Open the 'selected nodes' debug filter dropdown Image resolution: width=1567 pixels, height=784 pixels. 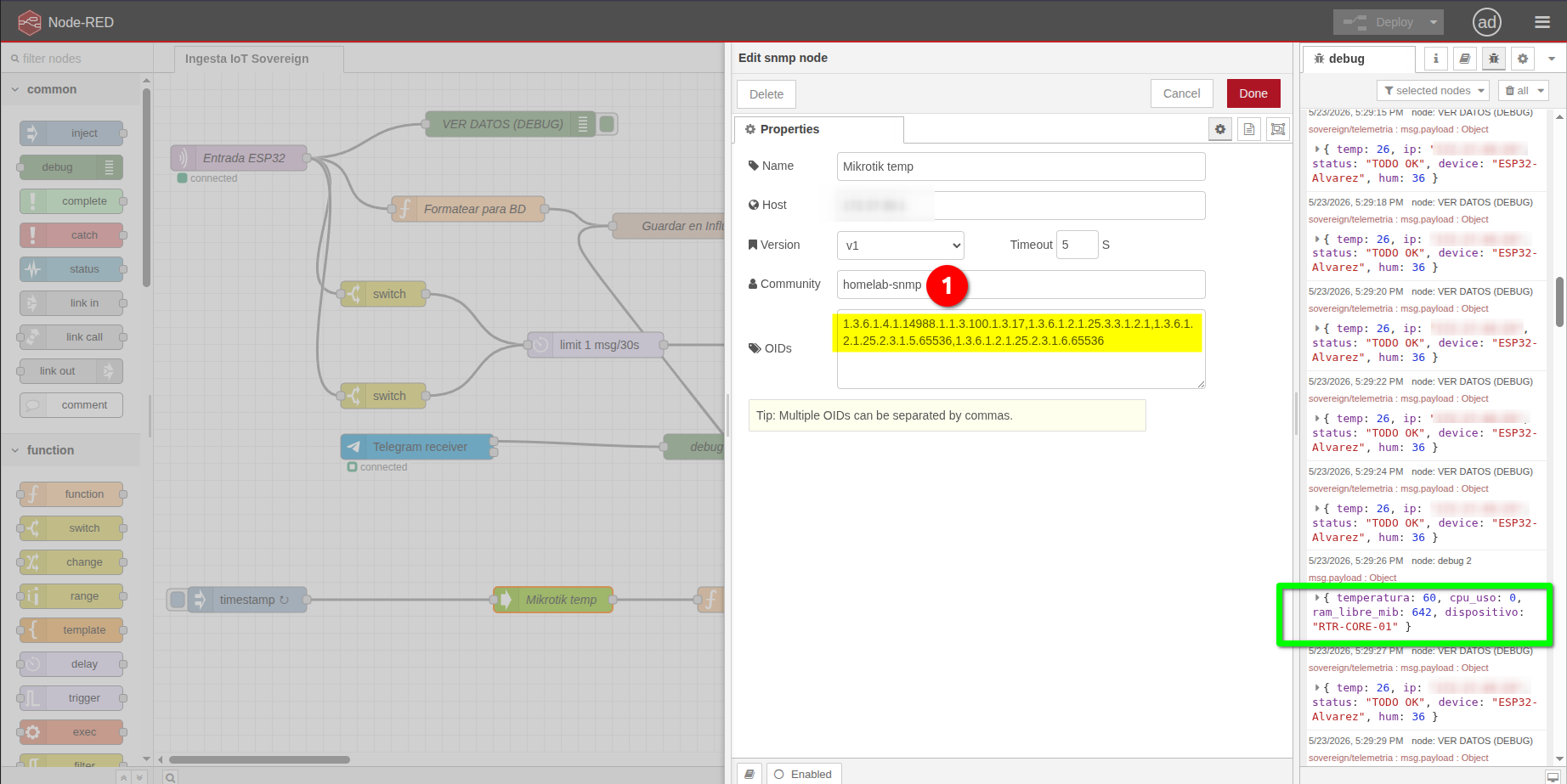(1433, 91)
